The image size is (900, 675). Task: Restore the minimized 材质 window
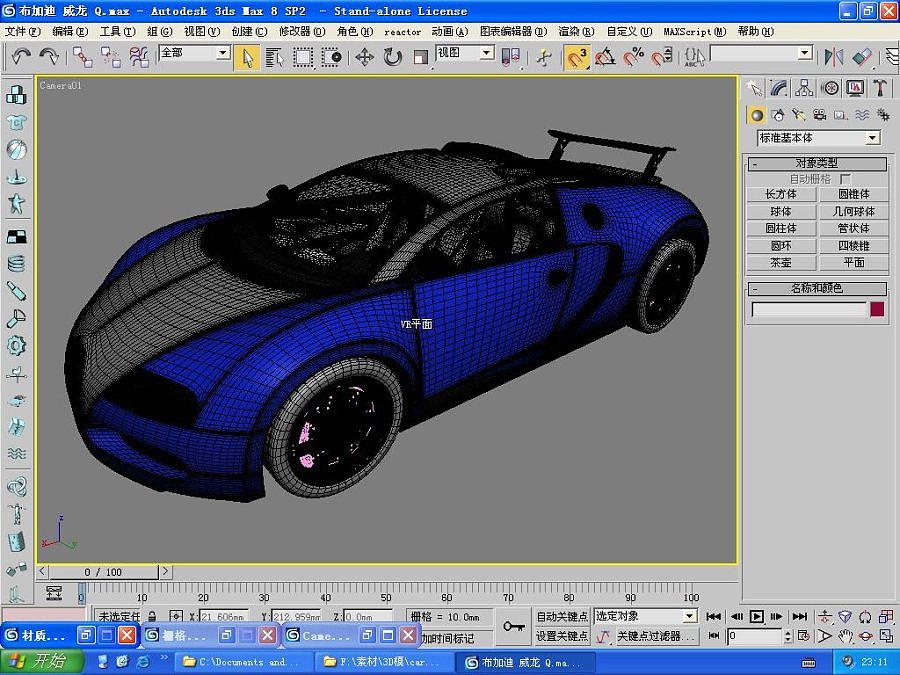(87, 635)
